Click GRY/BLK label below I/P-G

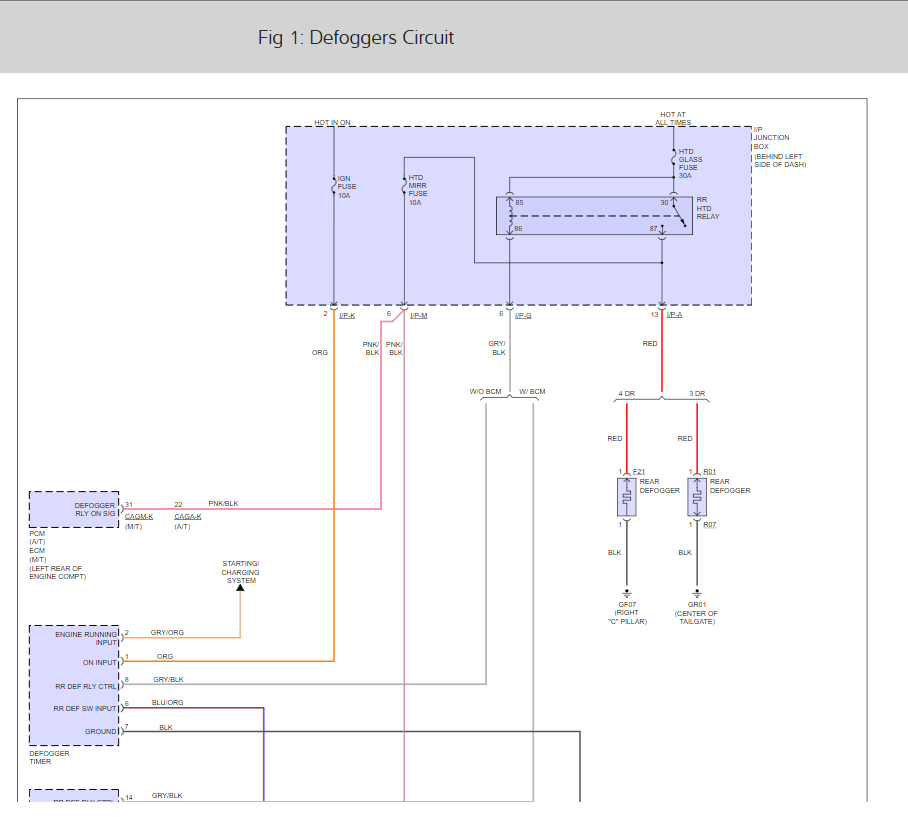point(497,348)
